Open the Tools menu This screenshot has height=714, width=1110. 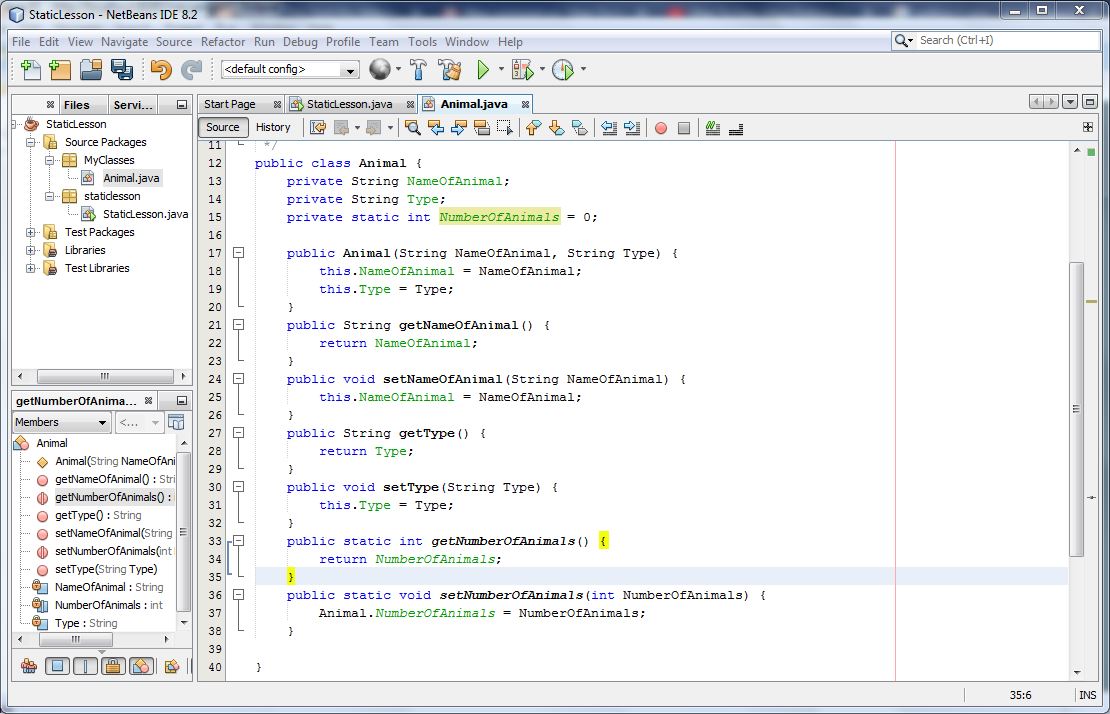(x=423, y=42)
